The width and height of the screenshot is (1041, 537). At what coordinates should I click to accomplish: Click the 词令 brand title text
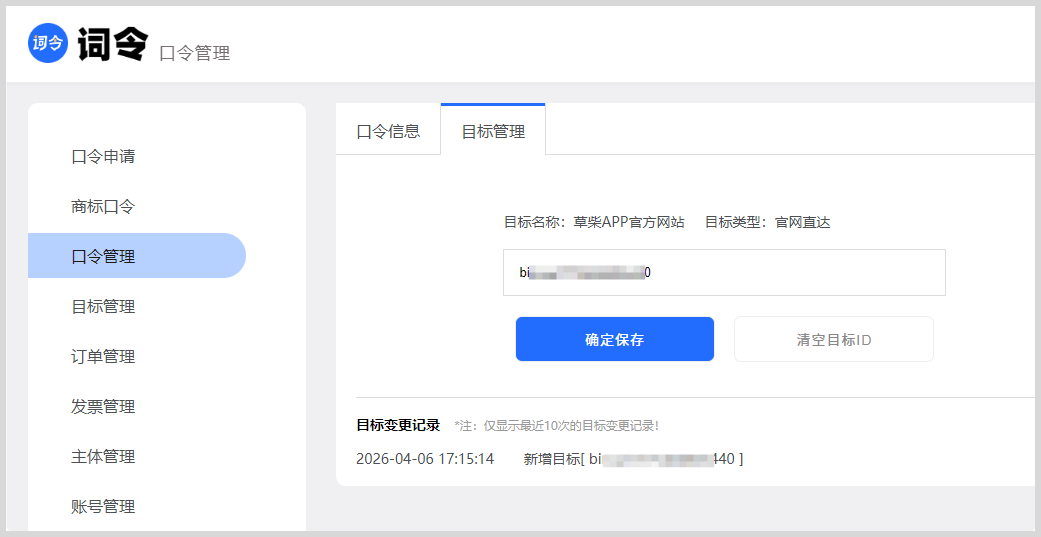click(x=113, y=44)
